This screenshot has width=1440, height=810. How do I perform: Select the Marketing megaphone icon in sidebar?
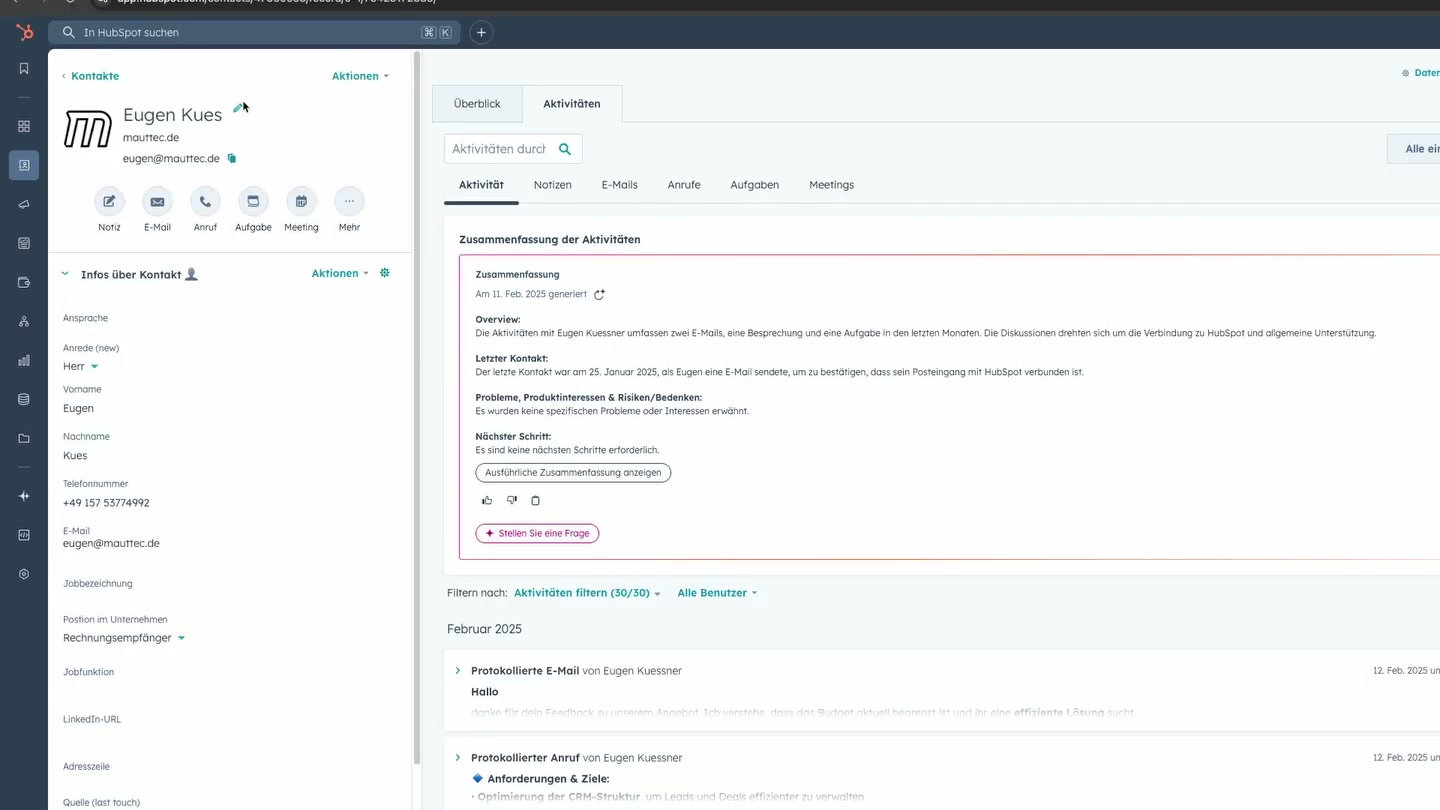click(23, 204)
